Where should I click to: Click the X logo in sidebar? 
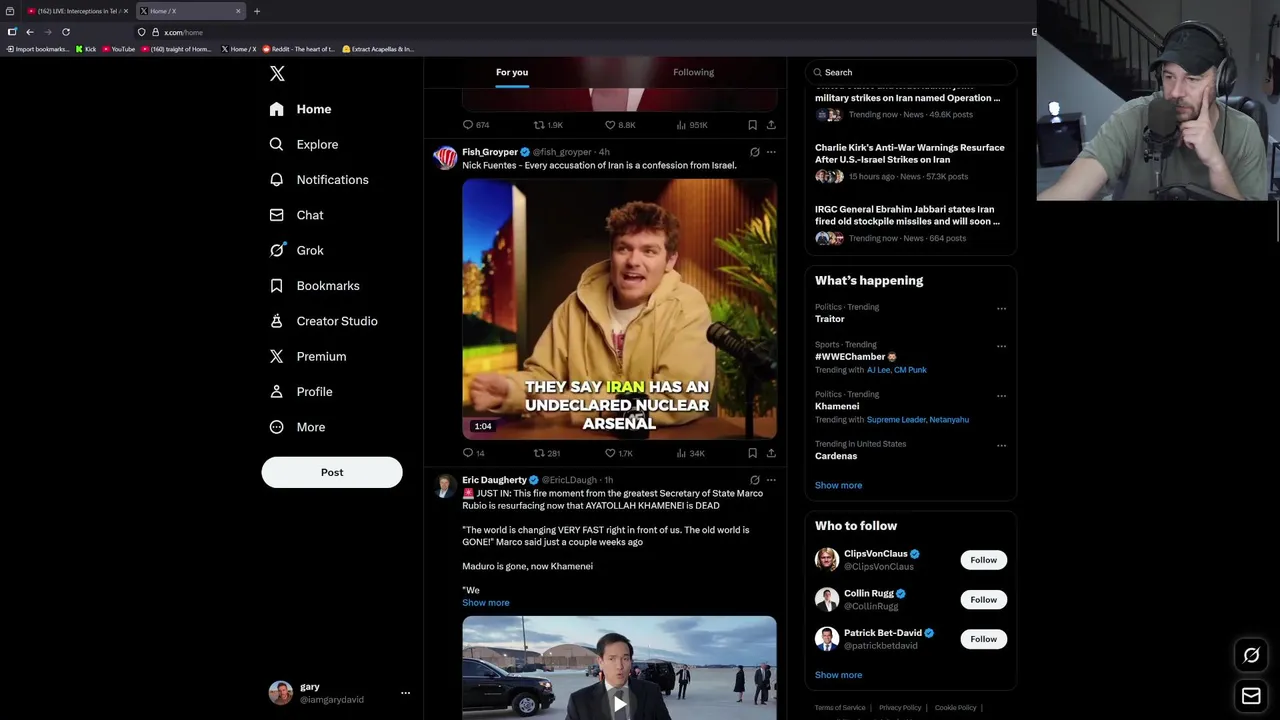point(277,73)
